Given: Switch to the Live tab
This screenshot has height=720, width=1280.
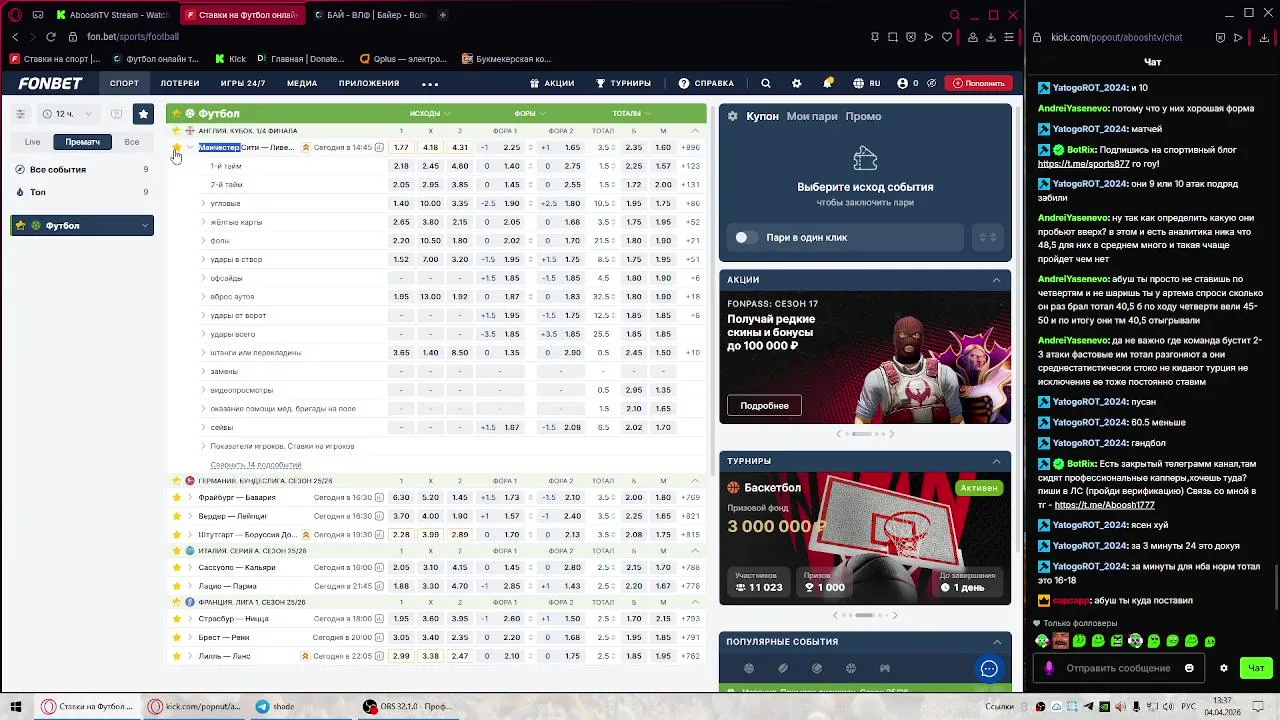Looking at the screenshot, I should click(x=33, y=142).
